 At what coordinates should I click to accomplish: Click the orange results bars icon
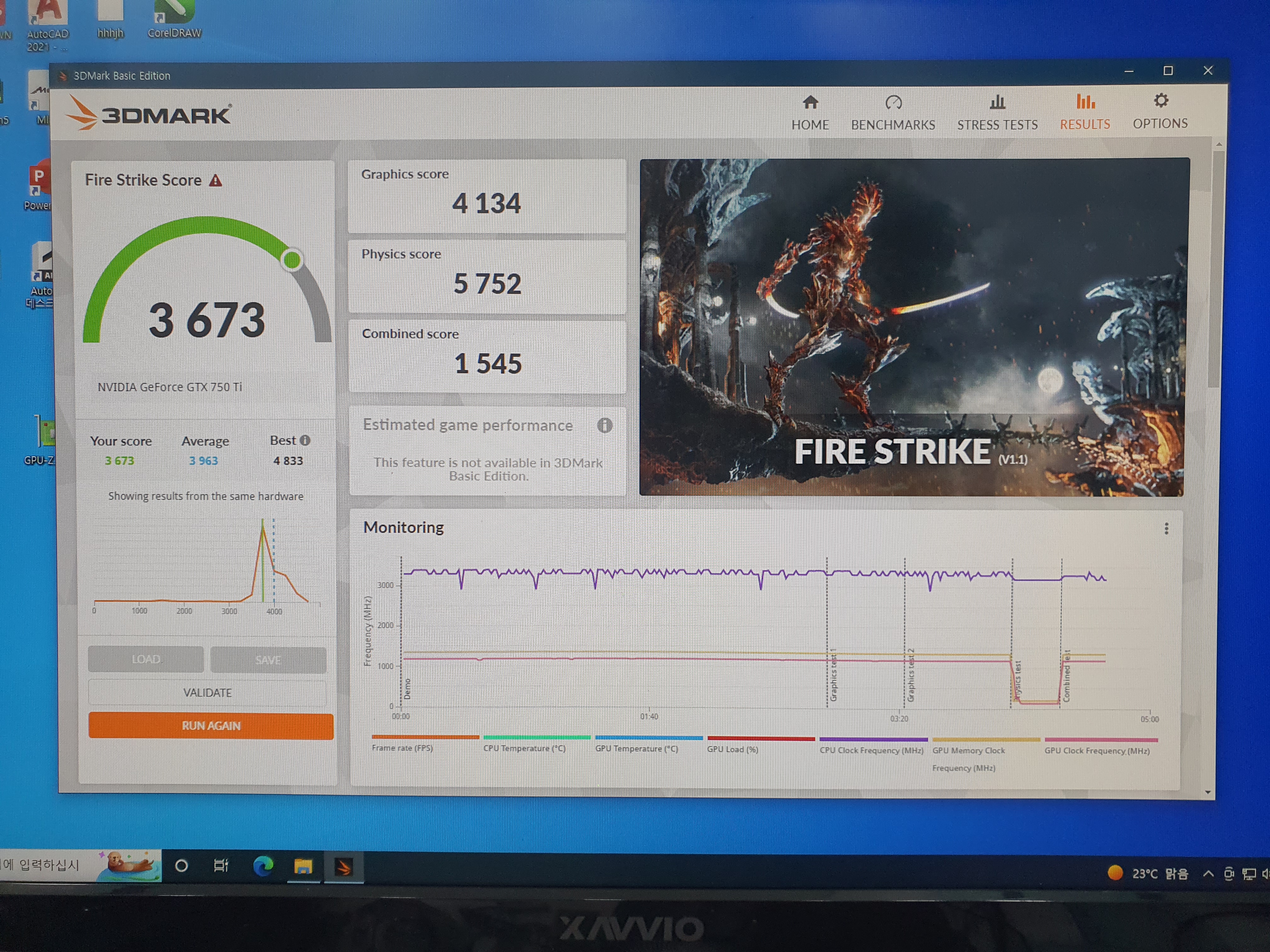pyautogui.click(x=1085, y=102)
